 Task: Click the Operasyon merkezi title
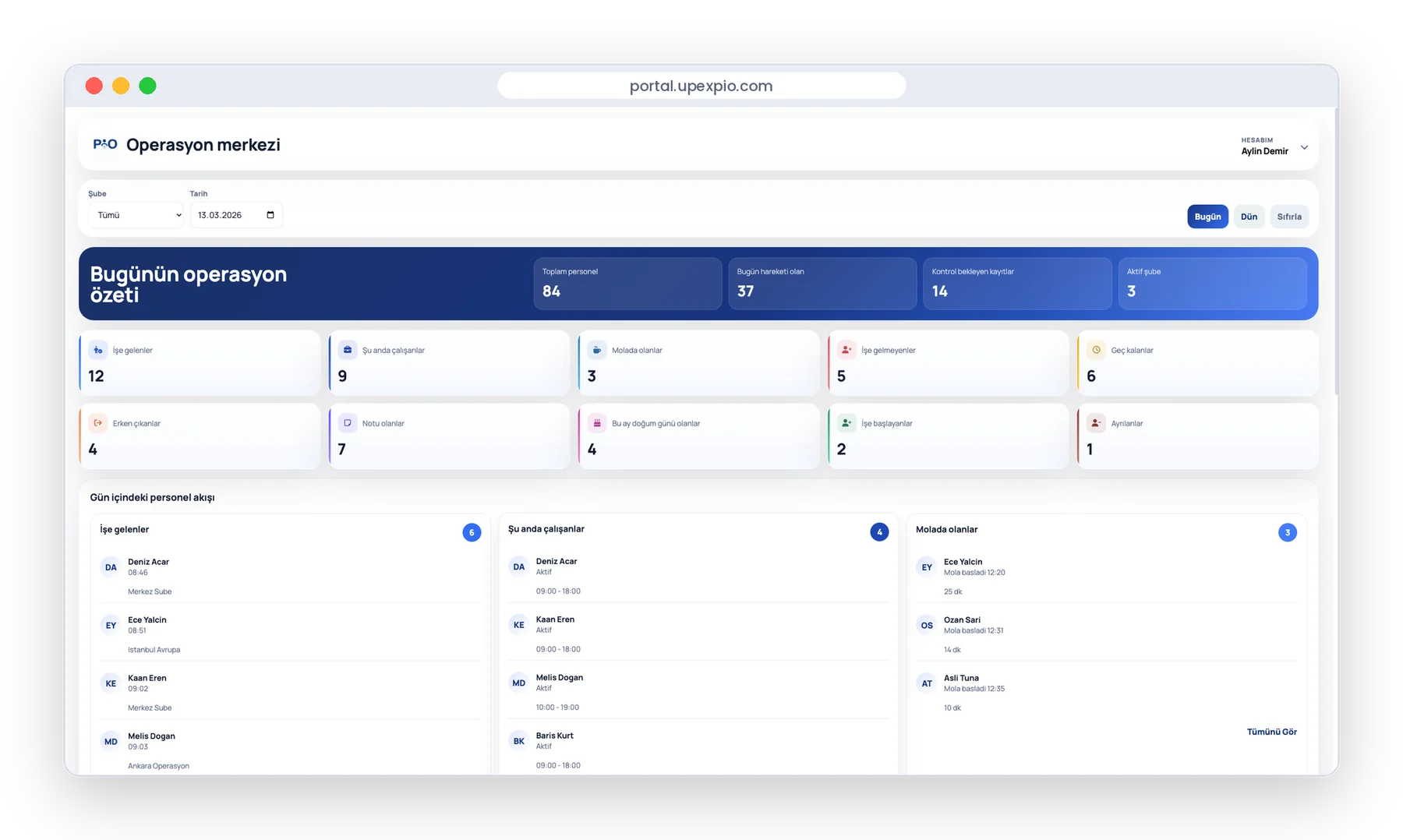click(x=203, y=145)
